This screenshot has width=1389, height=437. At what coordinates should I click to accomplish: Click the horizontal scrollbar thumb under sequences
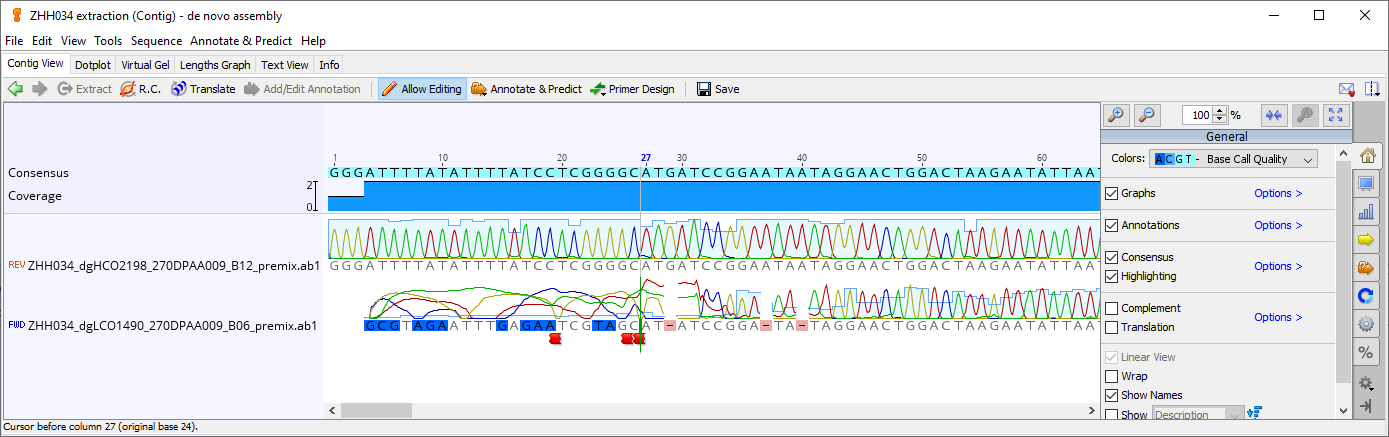coord(376,410)
